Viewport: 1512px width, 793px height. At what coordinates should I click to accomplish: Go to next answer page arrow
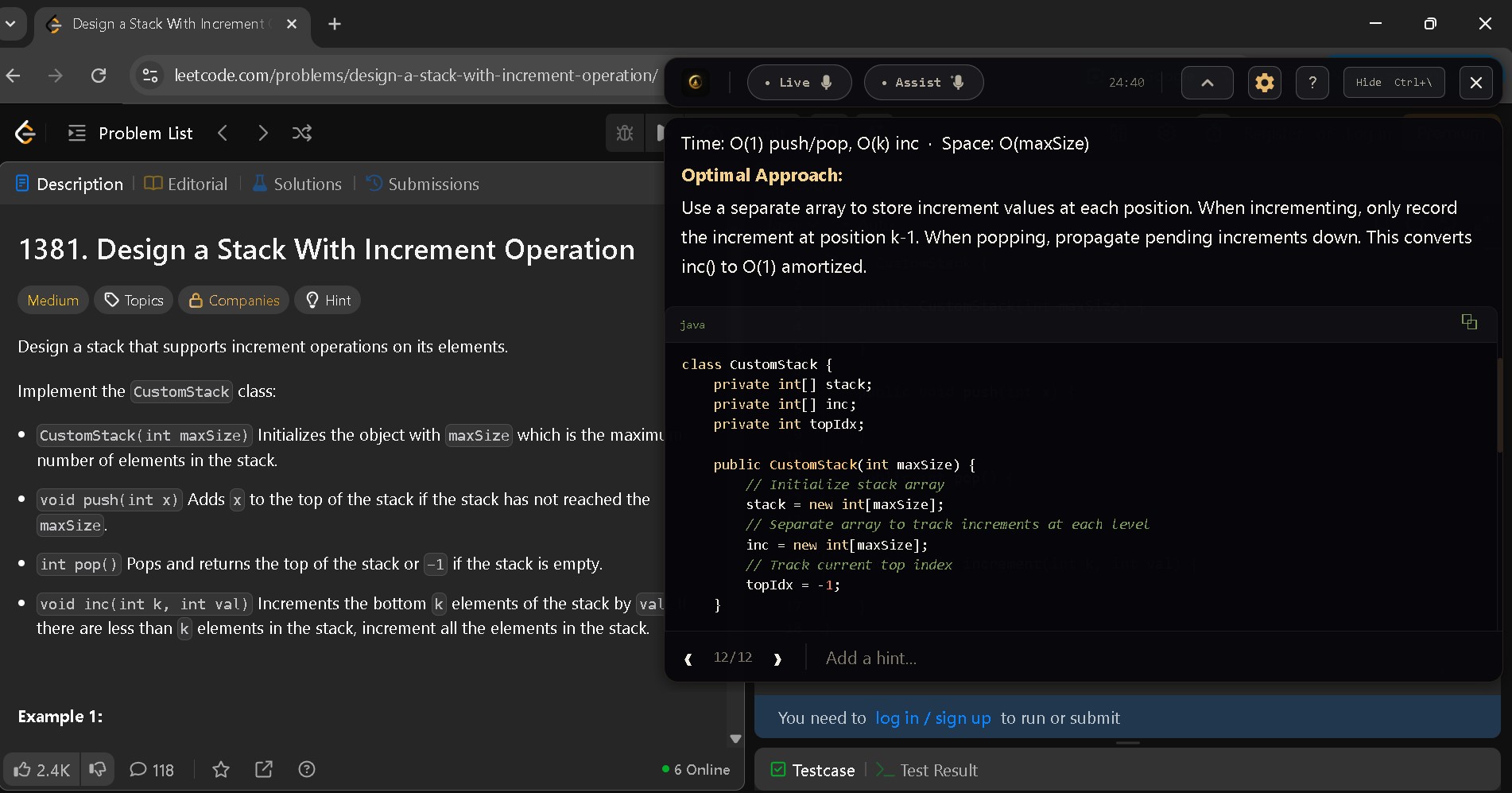click(777, 659)
